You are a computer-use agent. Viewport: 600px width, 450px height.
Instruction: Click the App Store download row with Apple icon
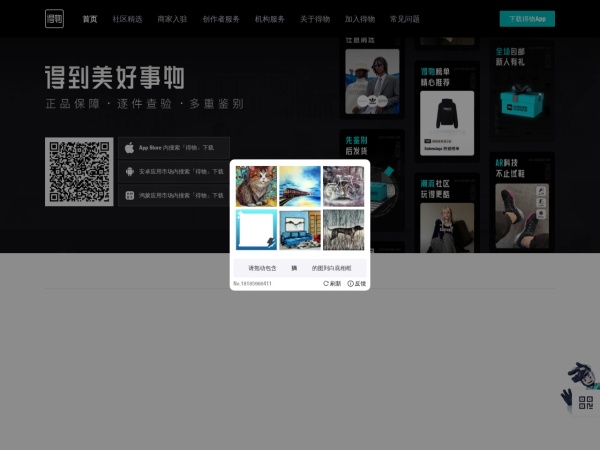point(174,148)
